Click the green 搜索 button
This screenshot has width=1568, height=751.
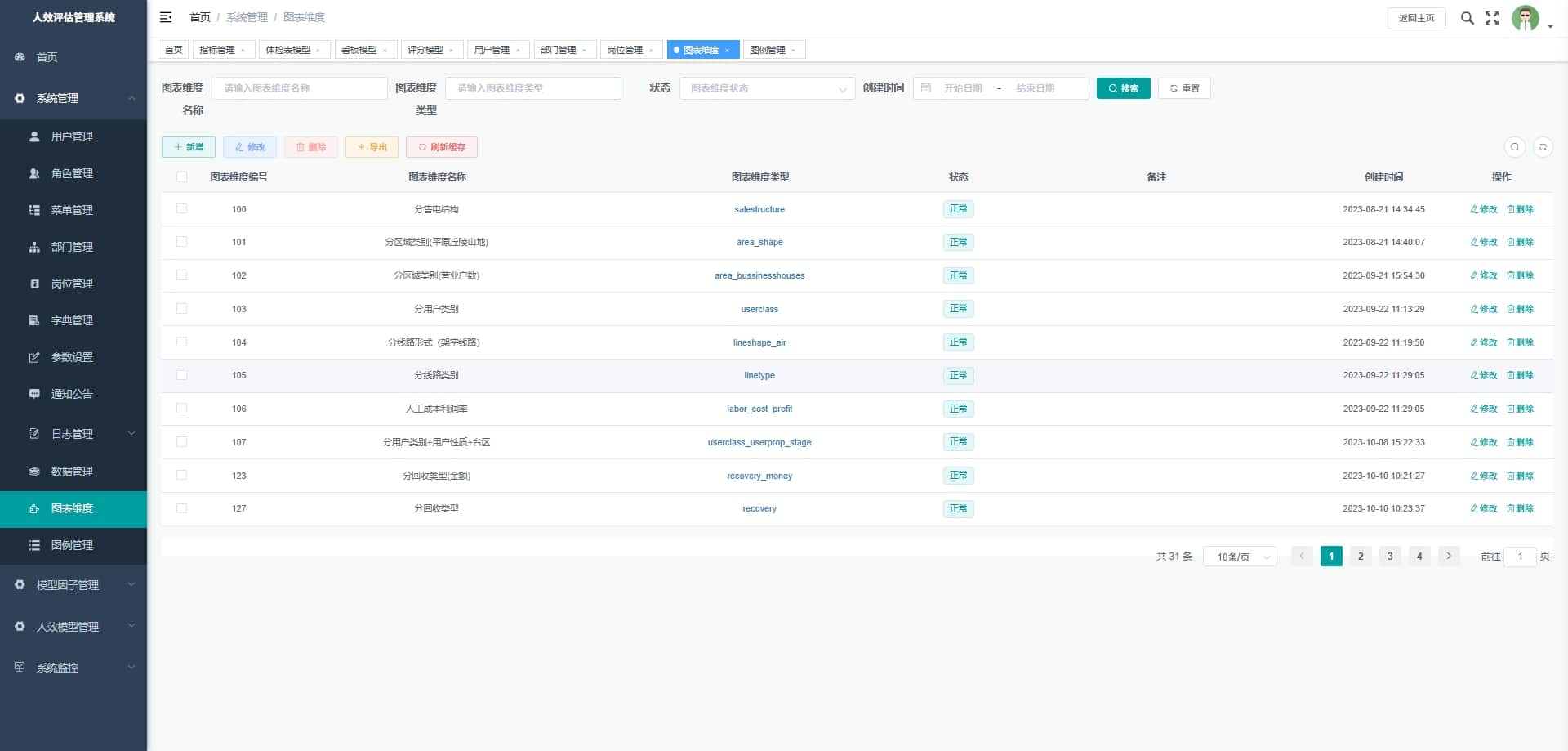point(1123,88)
